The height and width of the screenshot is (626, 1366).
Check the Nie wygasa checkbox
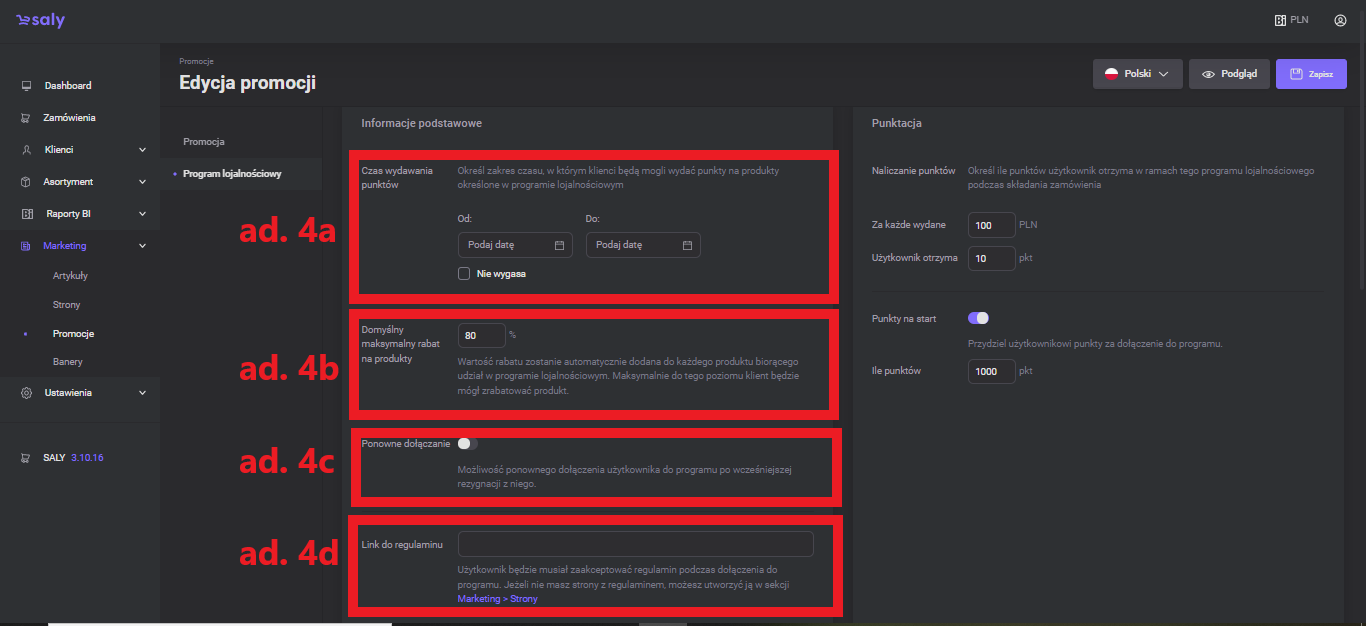(464, 273)
